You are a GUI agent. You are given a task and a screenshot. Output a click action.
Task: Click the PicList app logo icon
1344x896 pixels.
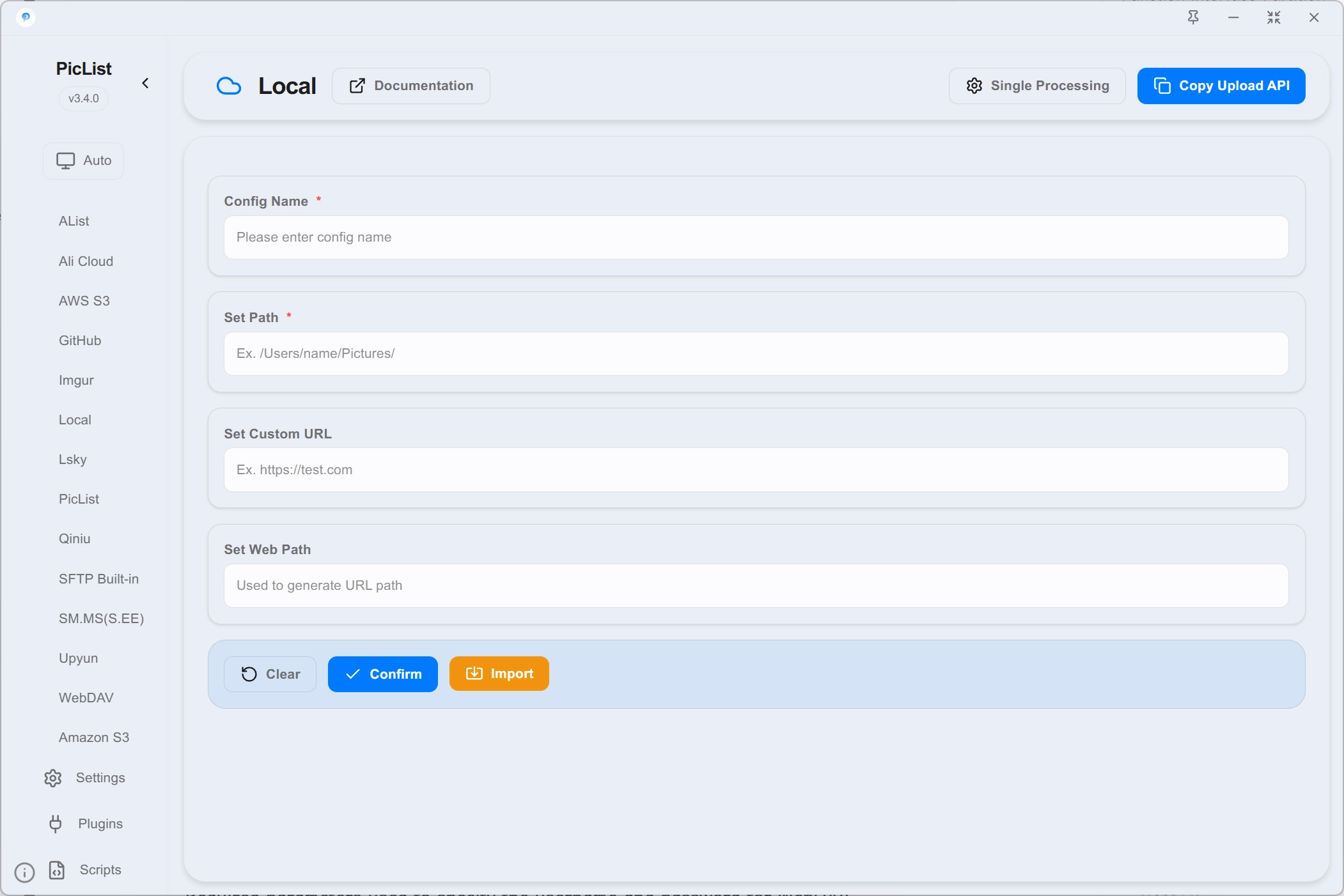coord(26,17)
